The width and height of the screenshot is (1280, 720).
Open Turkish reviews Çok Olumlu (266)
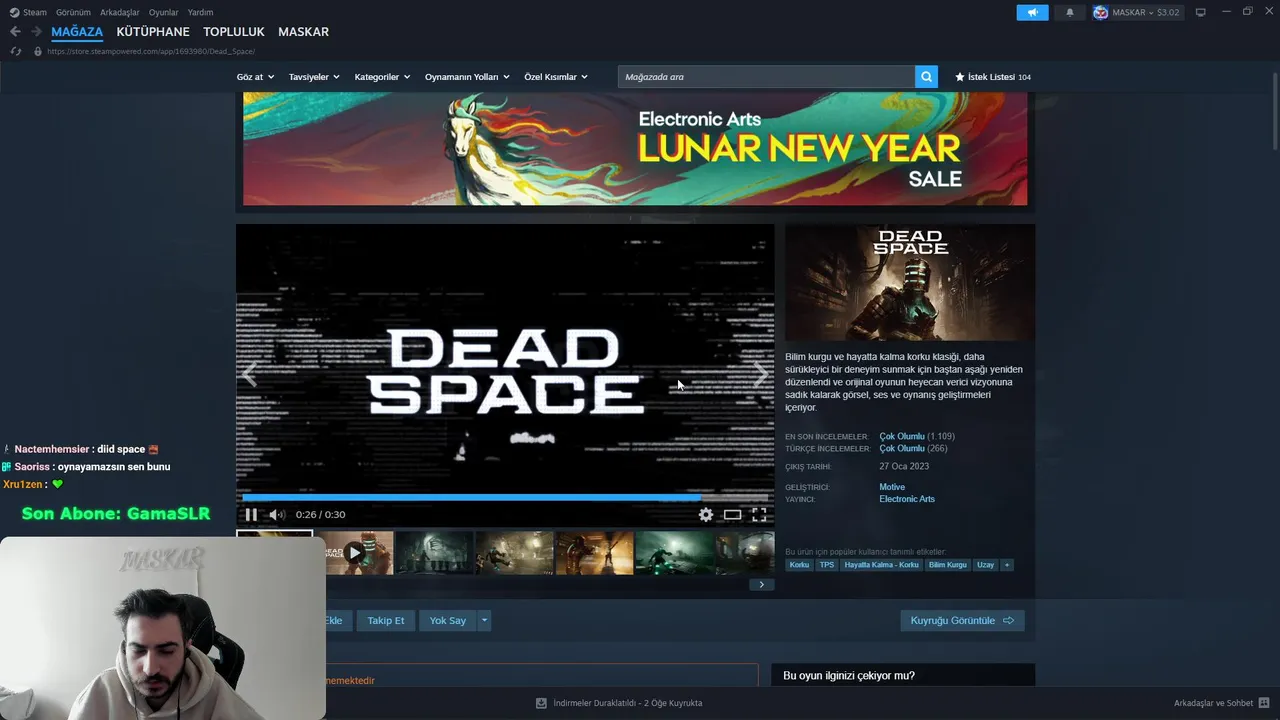click(913, 449)
